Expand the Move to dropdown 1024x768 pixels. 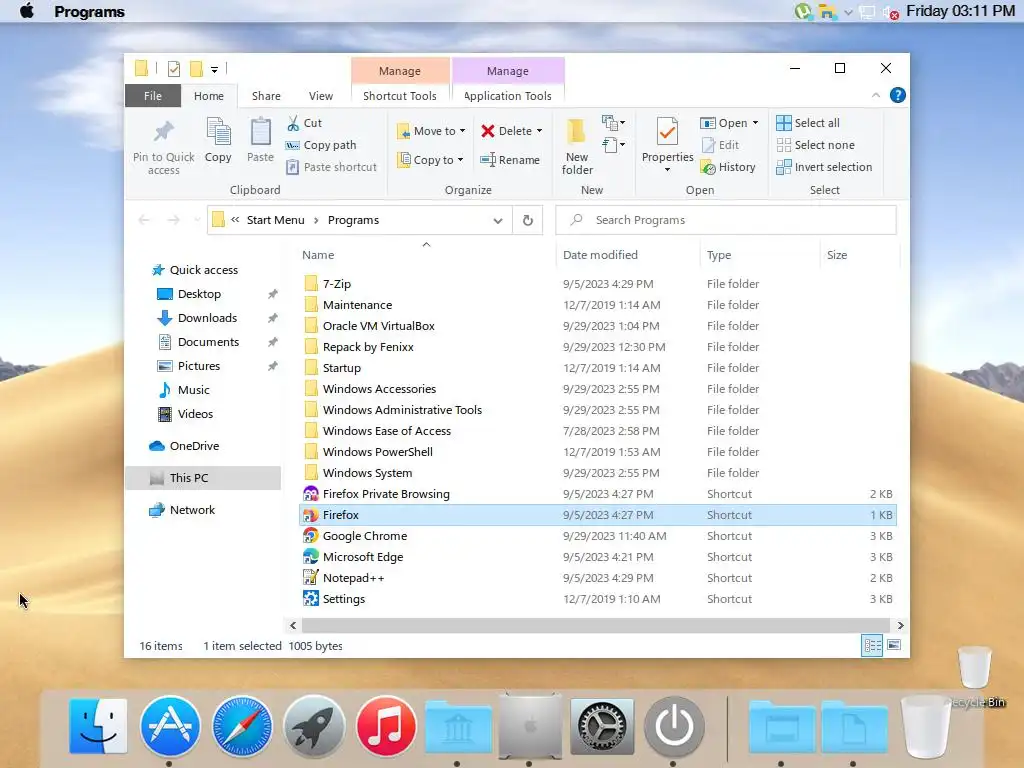462,131
